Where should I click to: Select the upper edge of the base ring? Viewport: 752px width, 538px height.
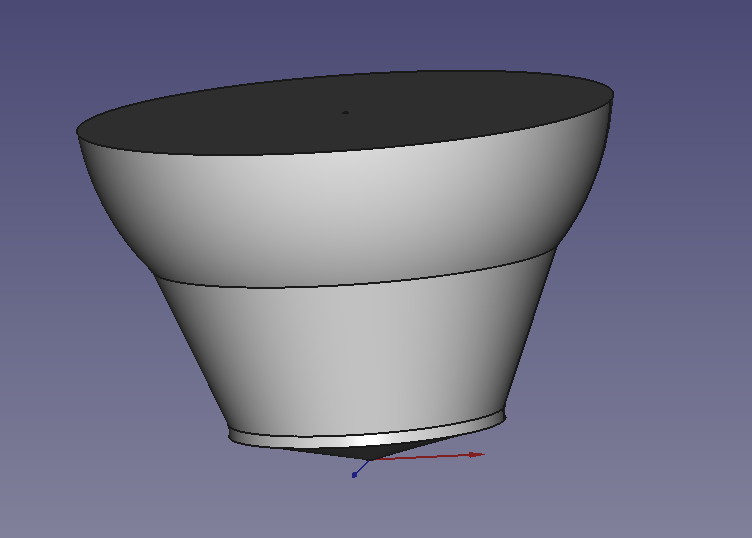330,437
